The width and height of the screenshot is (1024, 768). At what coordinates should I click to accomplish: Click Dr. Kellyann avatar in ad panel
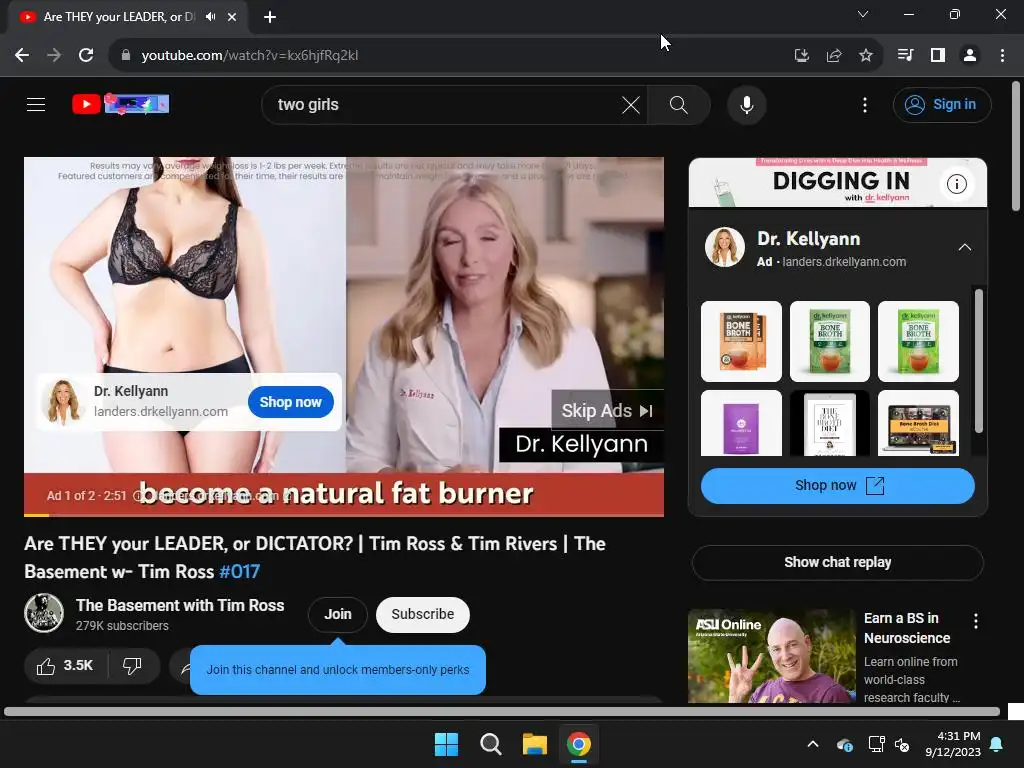pos(725,248)
